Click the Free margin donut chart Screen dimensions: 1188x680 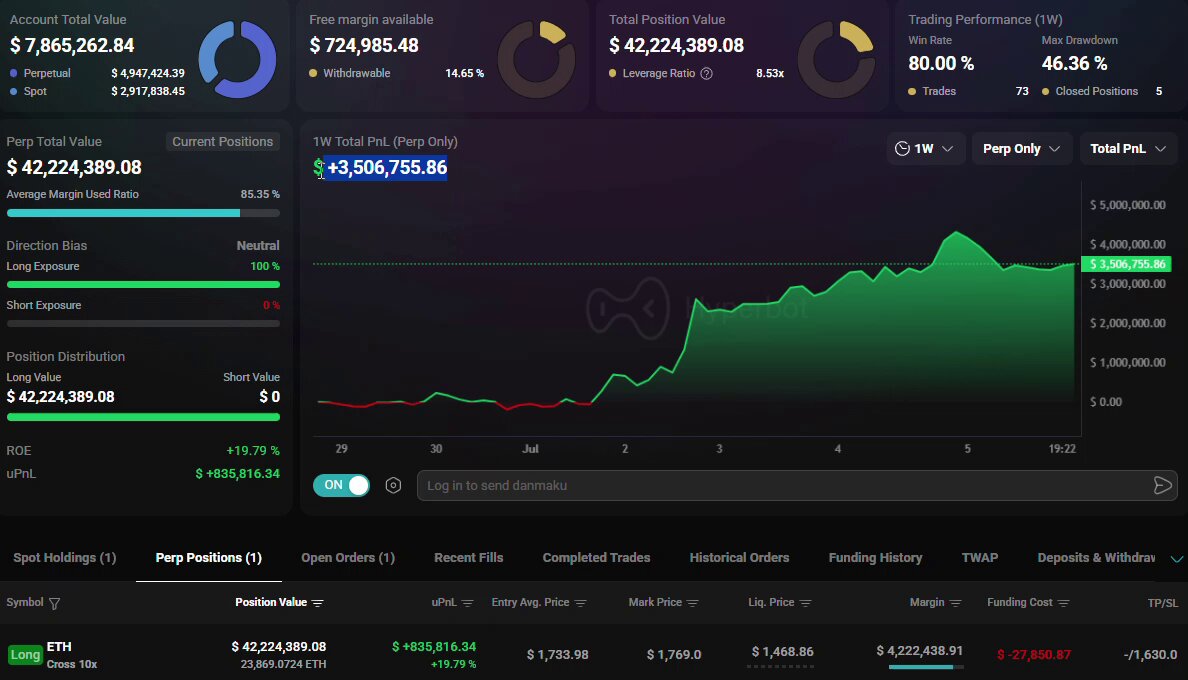(536, 59)
